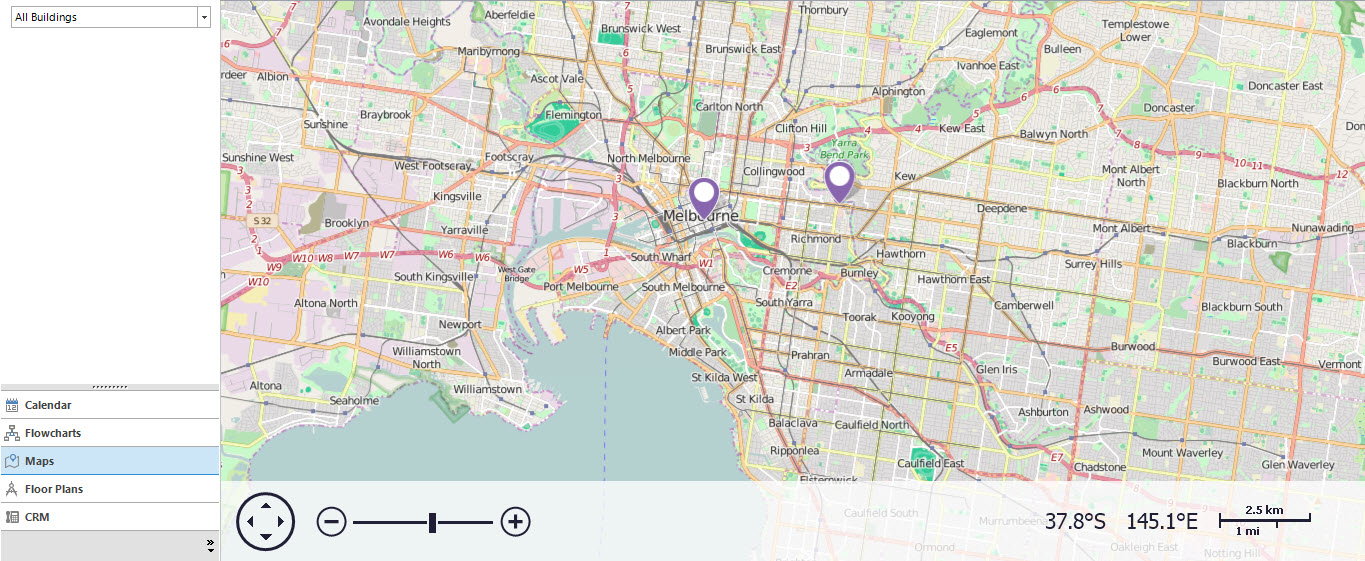Pan the map right with arrow

[283, 522]
